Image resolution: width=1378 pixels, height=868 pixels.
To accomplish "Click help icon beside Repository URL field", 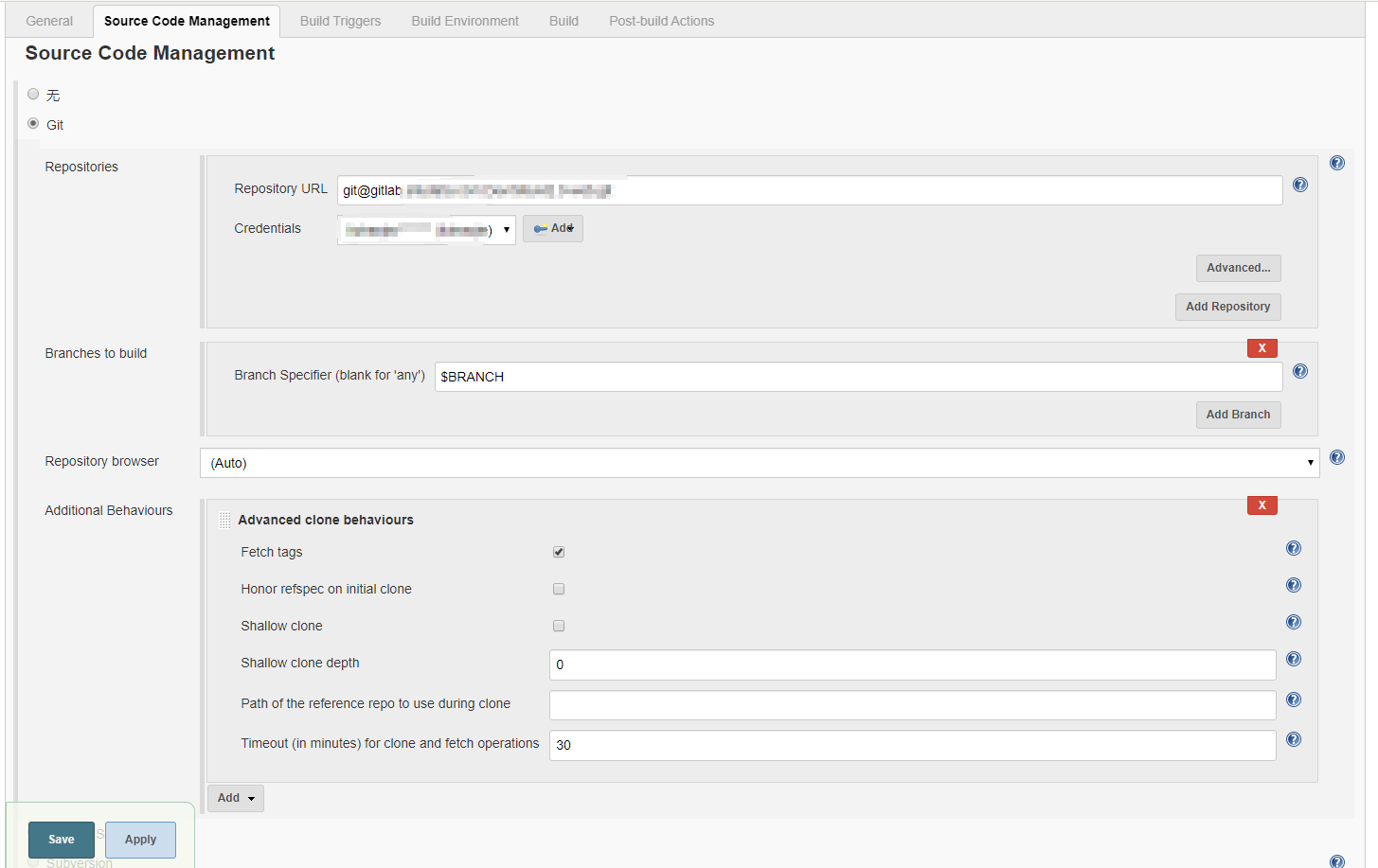I will (1300, 186).
